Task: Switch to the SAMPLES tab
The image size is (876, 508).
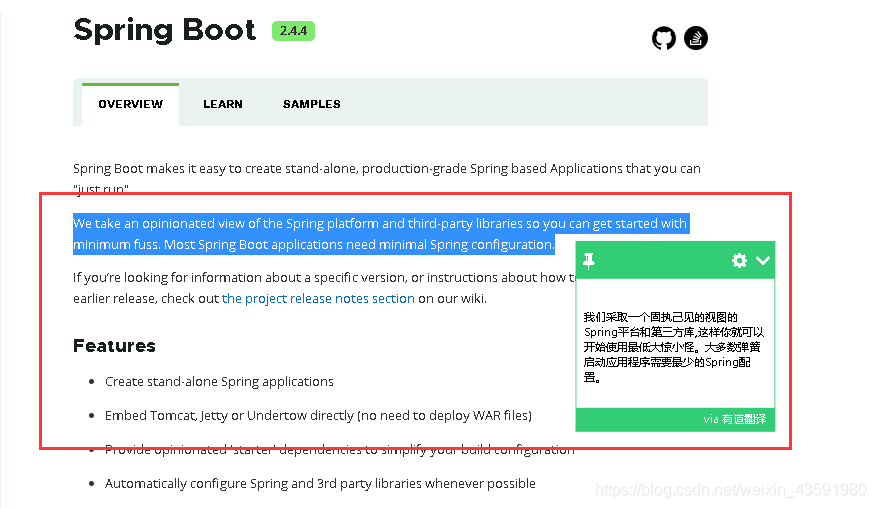Action: coord(312,104)
